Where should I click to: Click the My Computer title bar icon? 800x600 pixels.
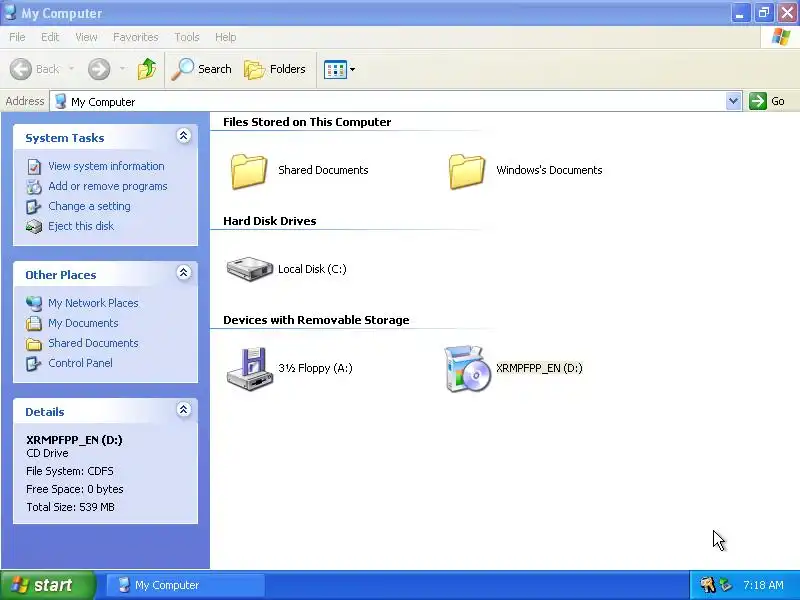tap(10, 12)
